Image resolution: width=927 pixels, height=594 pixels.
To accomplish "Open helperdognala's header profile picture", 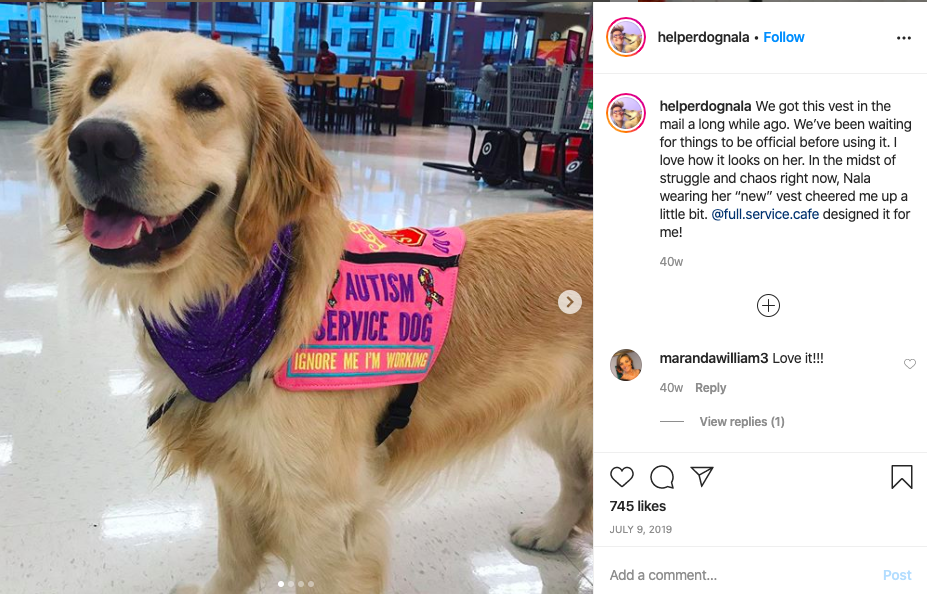I will click(x=625, y=37).
